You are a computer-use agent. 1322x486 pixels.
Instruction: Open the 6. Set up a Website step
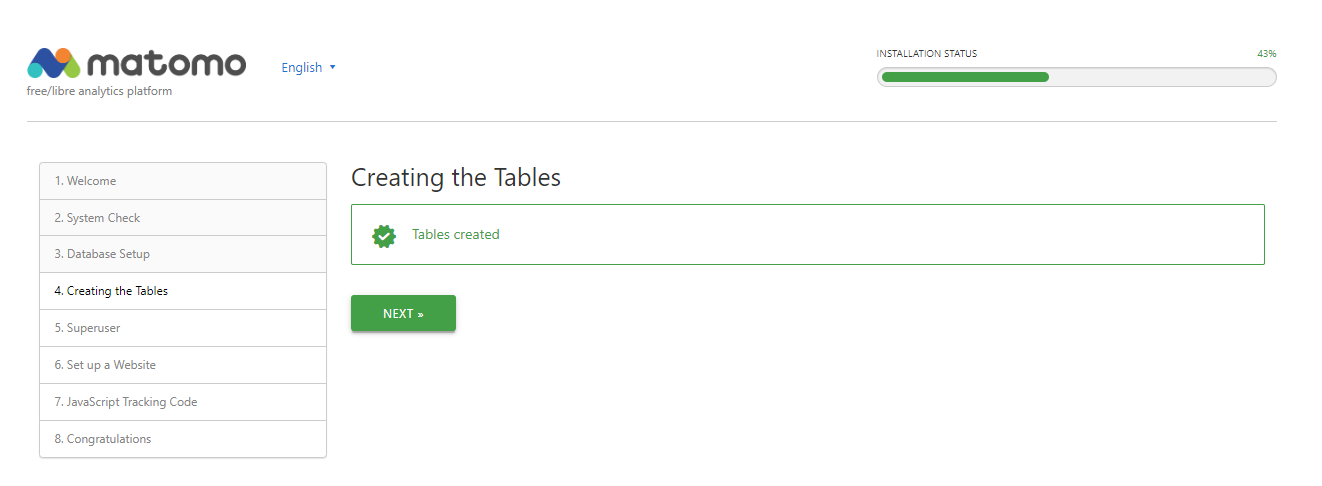(x=183, y=365)
